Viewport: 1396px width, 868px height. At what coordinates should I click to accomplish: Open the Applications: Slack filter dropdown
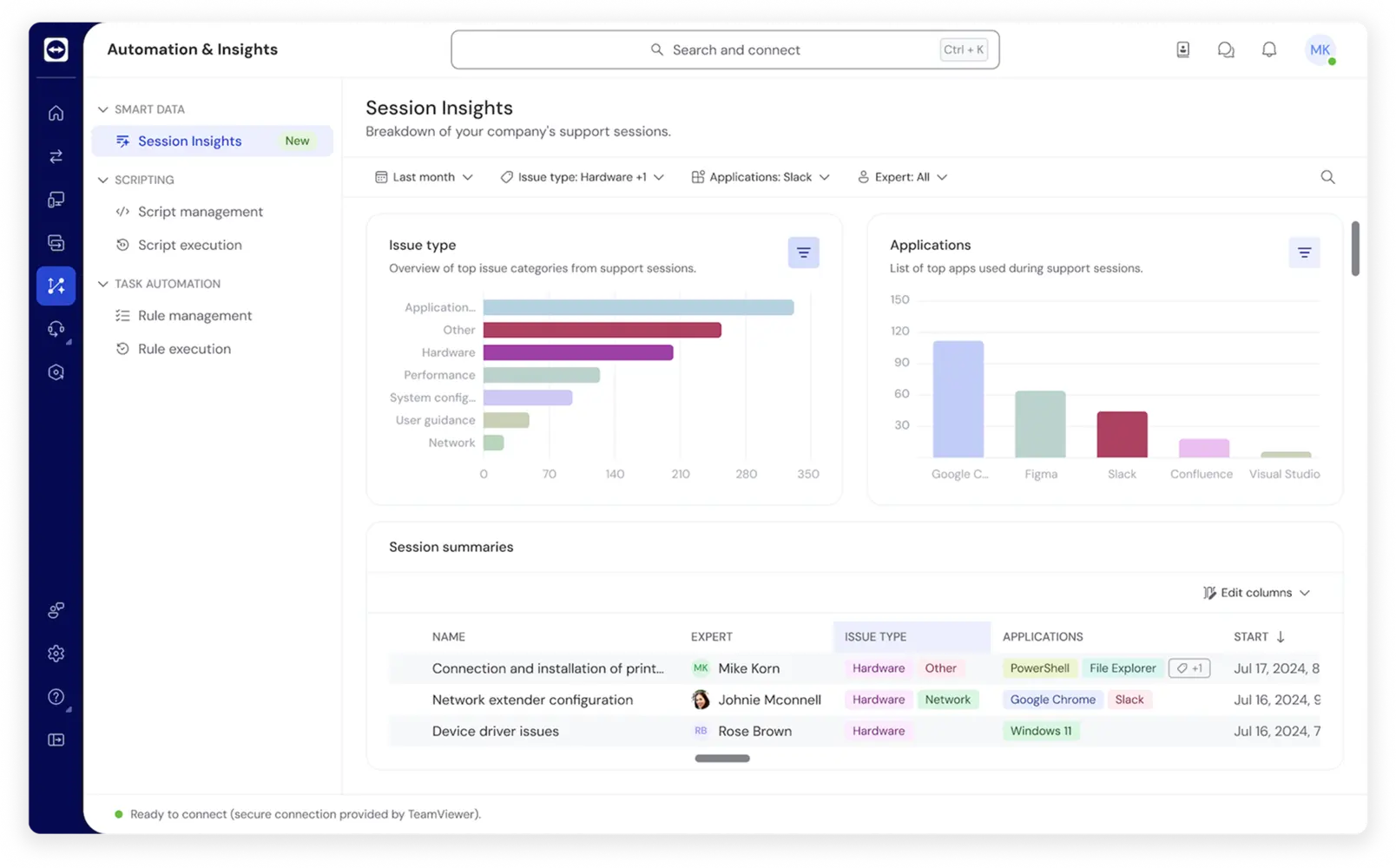(761, 177)
